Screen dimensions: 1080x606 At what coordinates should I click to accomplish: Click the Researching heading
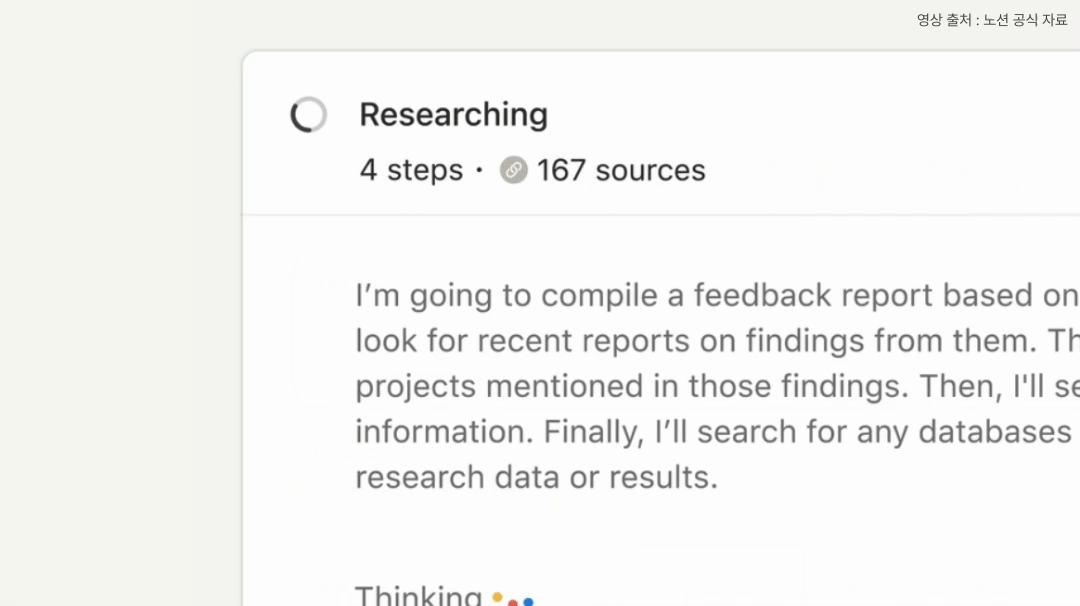pos(453,115)
